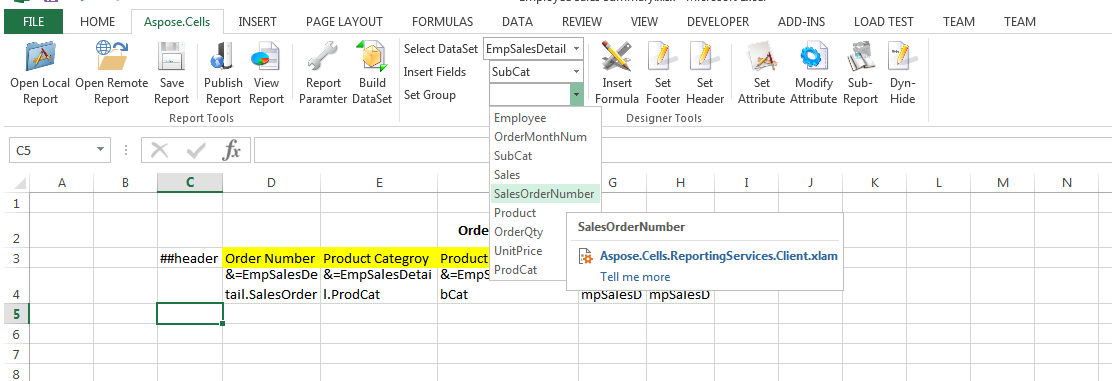Image resolution: width=1112 pixels, height=381 pixels.
Task: Click the Open Local Report icon
Action: tap(40, 57)
